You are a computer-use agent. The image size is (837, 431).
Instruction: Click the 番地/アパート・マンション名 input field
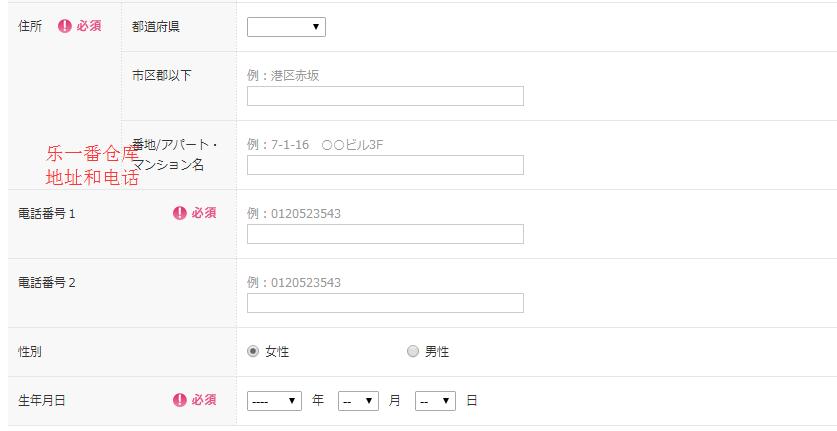[x=385, y=165]
